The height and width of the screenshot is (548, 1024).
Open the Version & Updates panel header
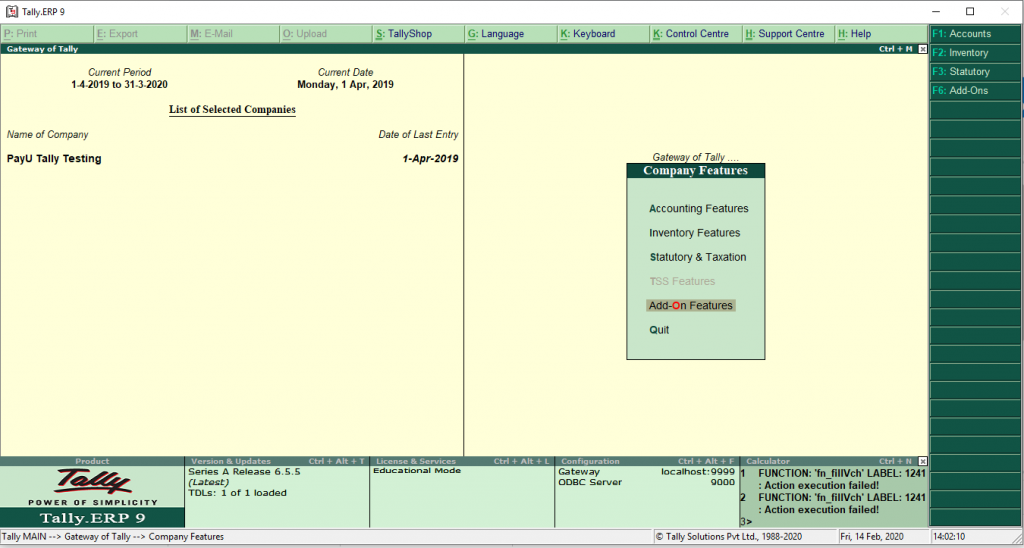278,461
